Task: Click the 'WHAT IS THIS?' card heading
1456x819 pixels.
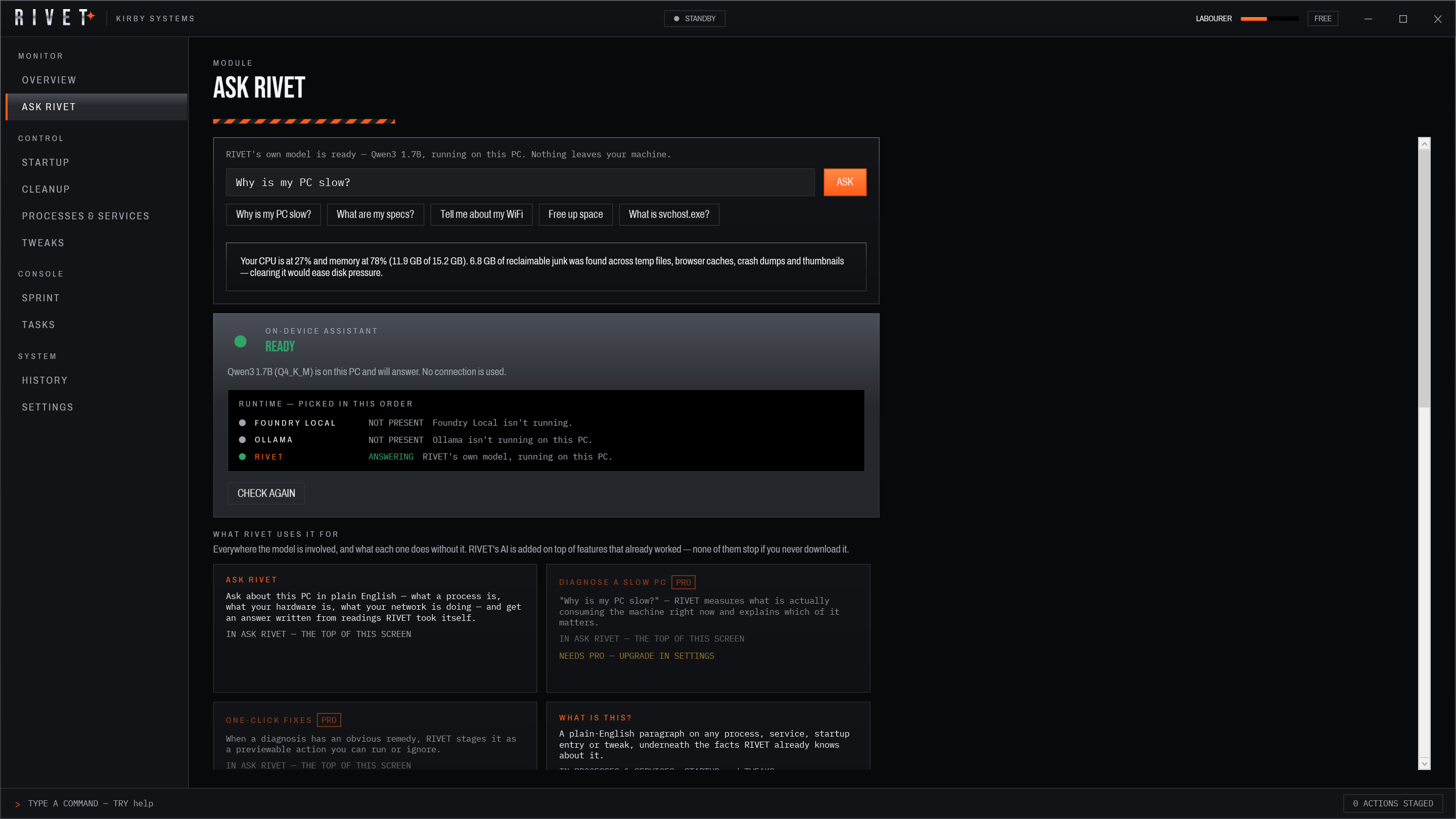Action: click(x=595, y=718)
